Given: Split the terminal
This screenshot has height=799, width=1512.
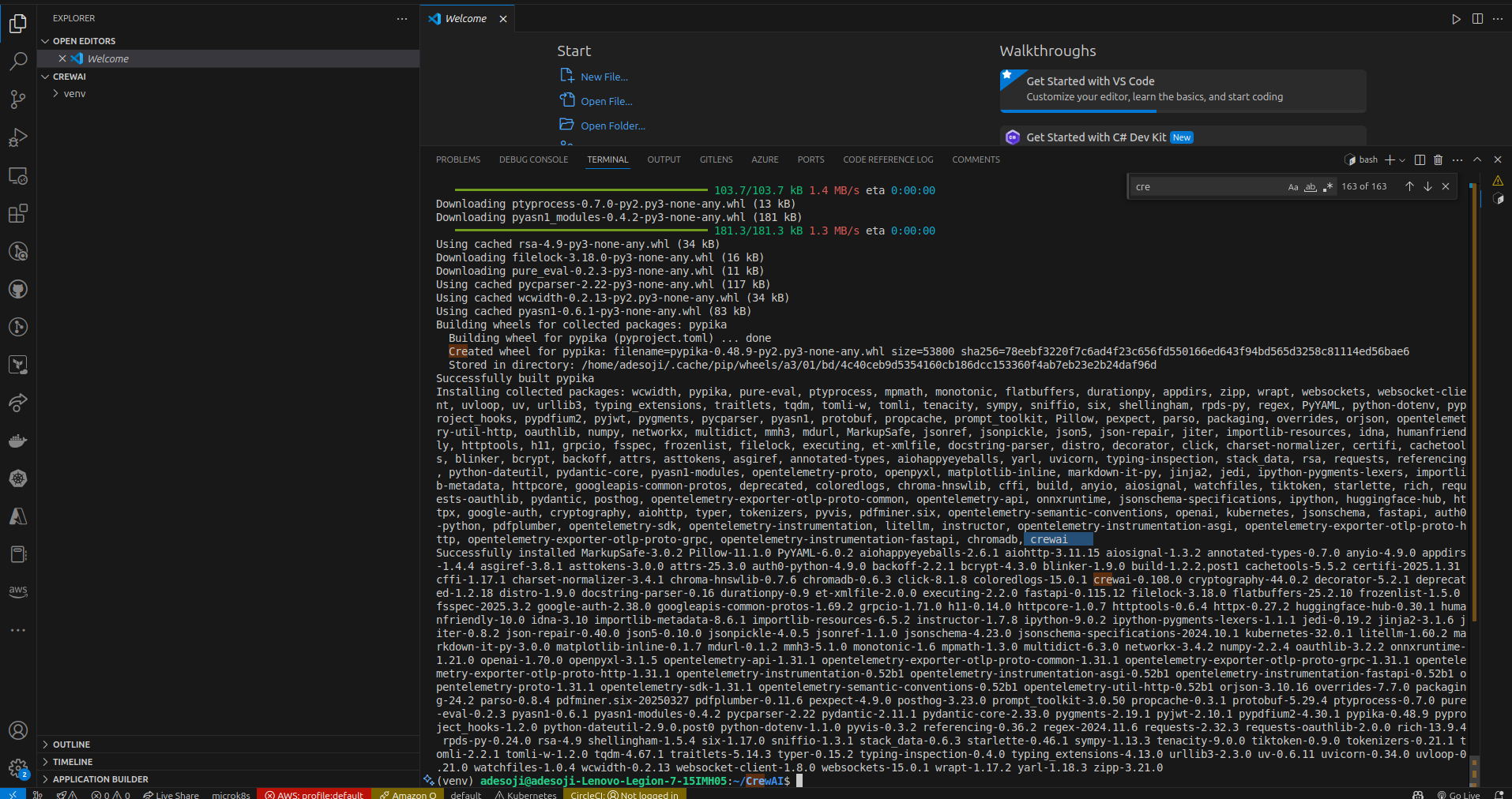Looking at the screenshot, I should (1420, 159).
